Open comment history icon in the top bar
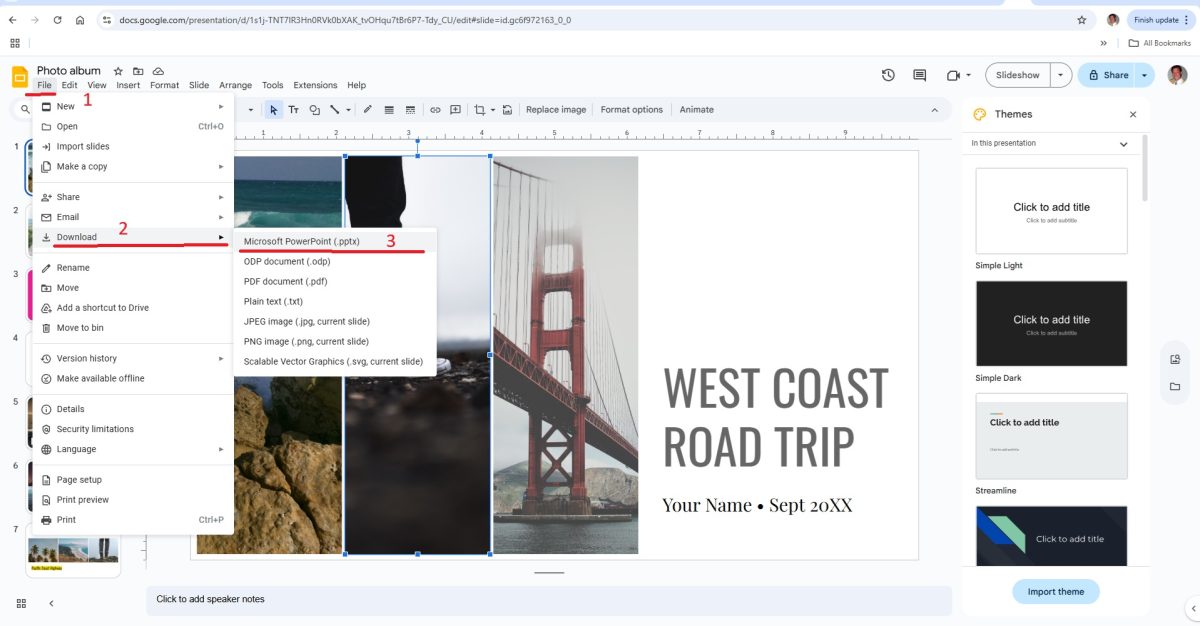 pos(918,74)
